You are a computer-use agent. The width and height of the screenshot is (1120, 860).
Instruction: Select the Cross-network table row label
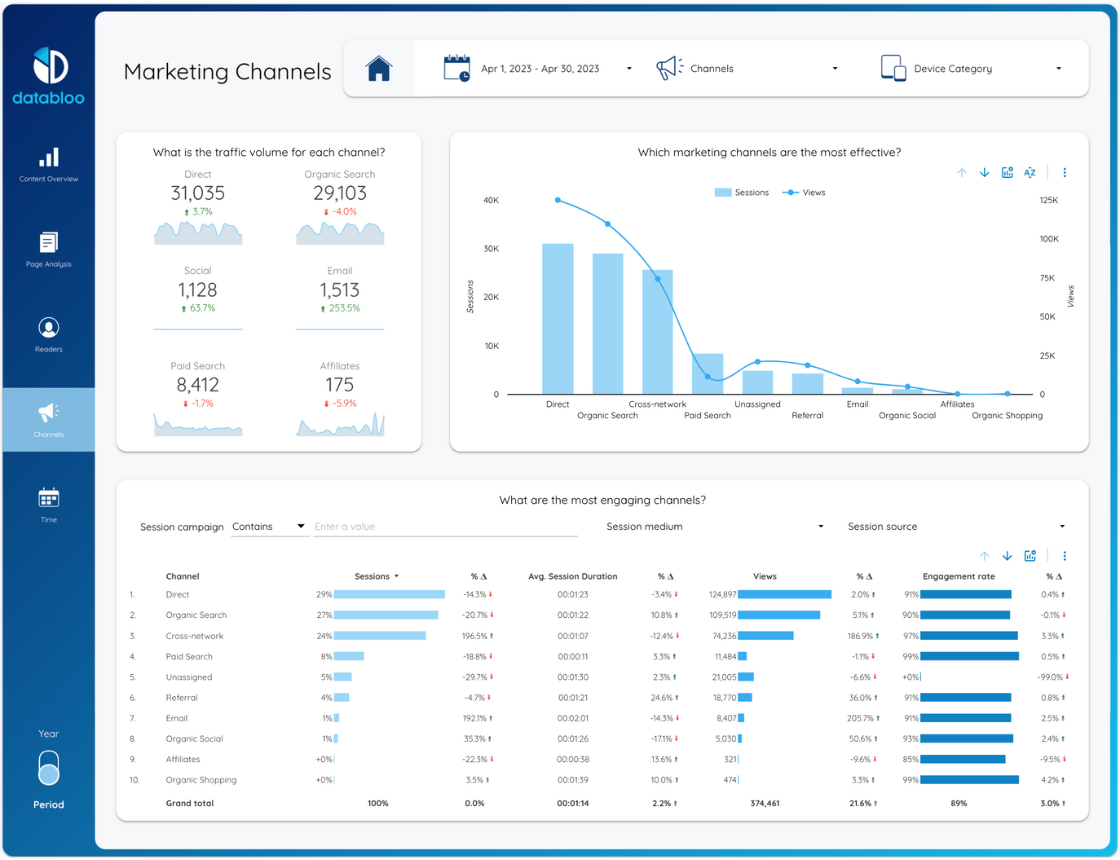[194, 636]
